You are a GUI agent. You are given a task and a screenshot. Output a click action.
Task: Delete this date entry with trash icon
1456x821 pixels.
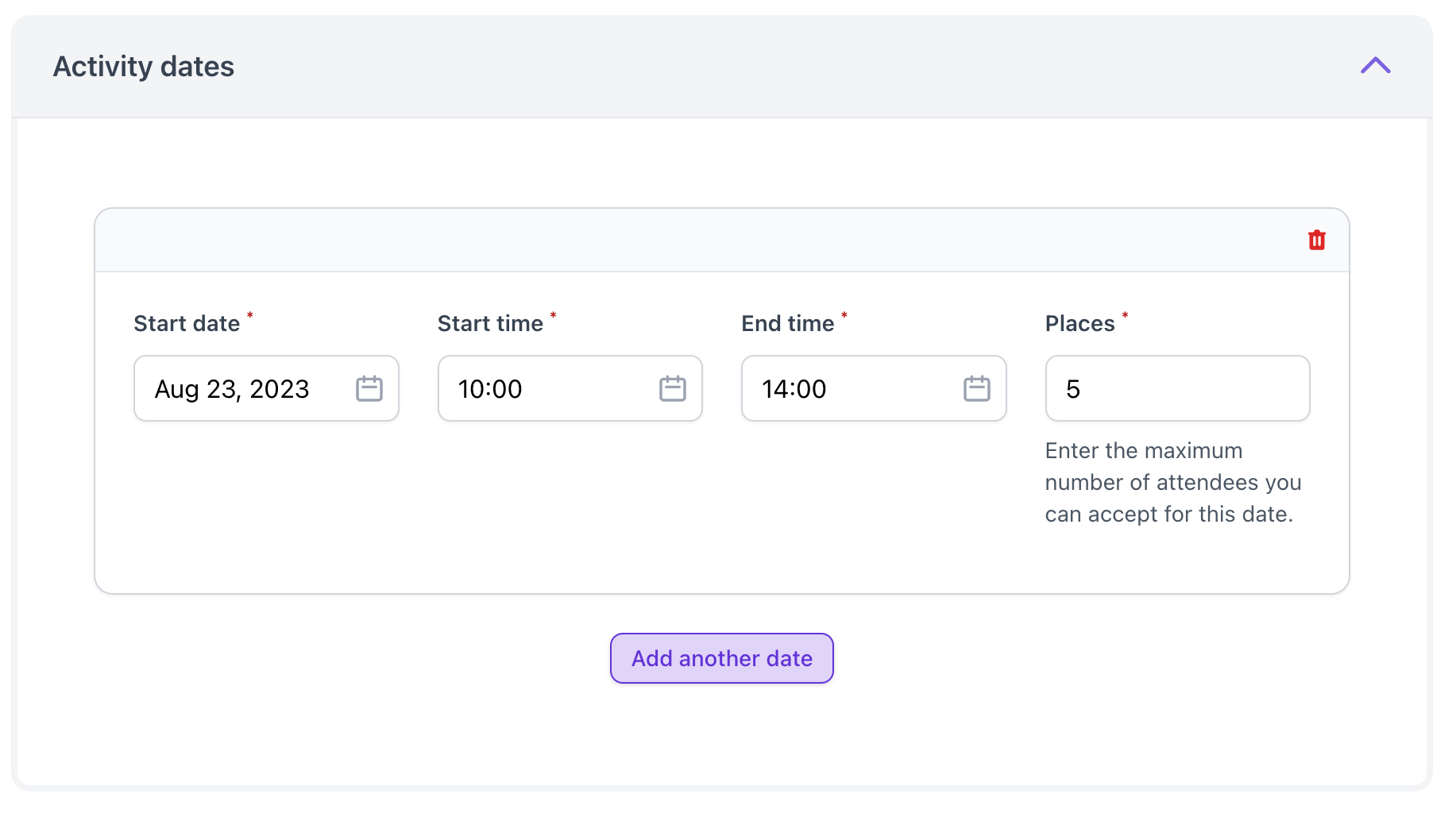pos(1316,240)
